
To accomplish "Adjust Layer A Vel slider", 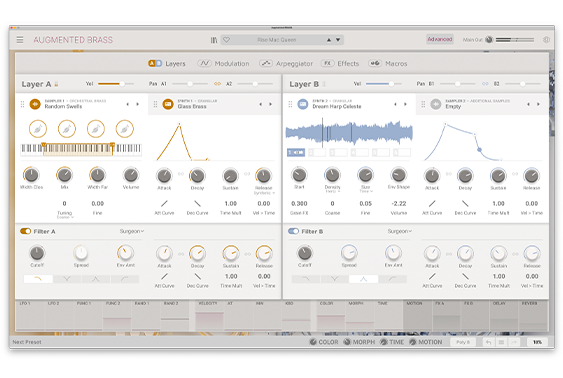I will (x=116, y=84).
